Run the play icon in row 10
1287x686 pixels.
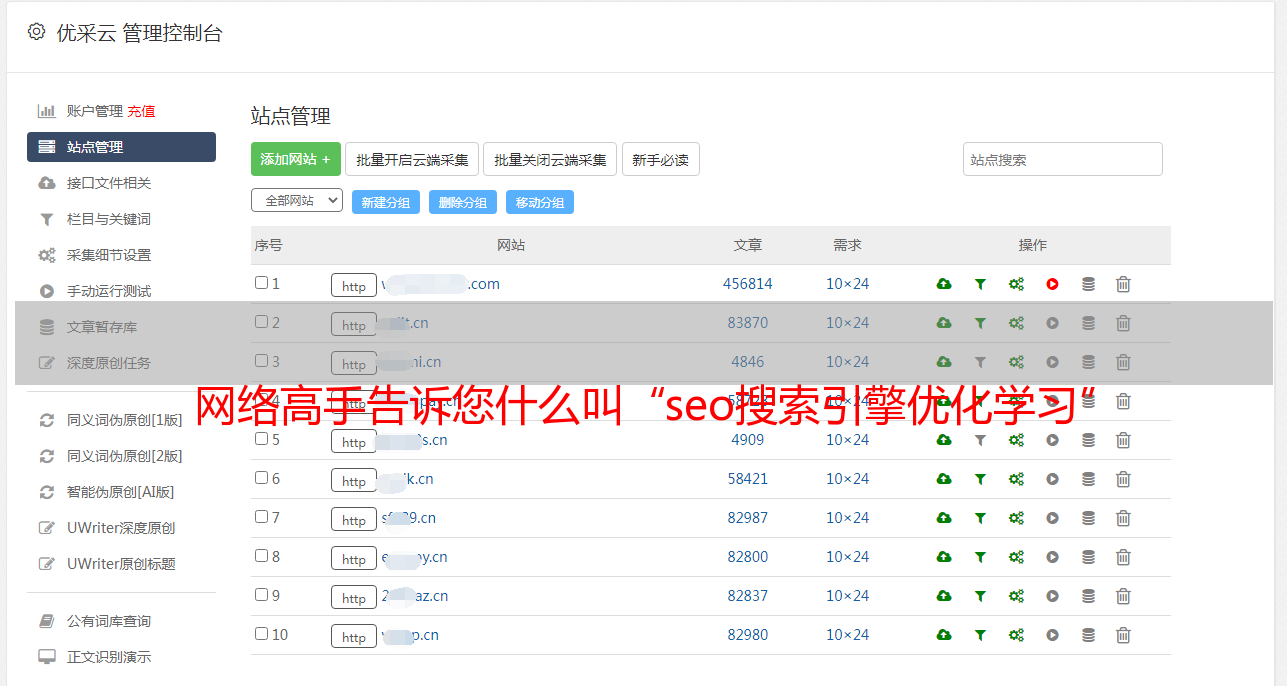coord(1052,635)
